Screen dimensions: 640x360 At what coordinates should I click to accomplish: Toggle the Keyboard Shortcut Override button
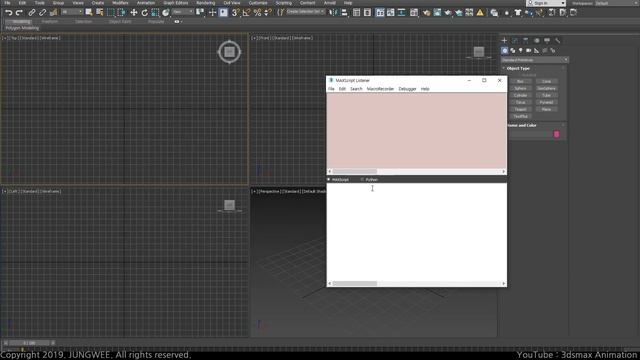(223, 13)
